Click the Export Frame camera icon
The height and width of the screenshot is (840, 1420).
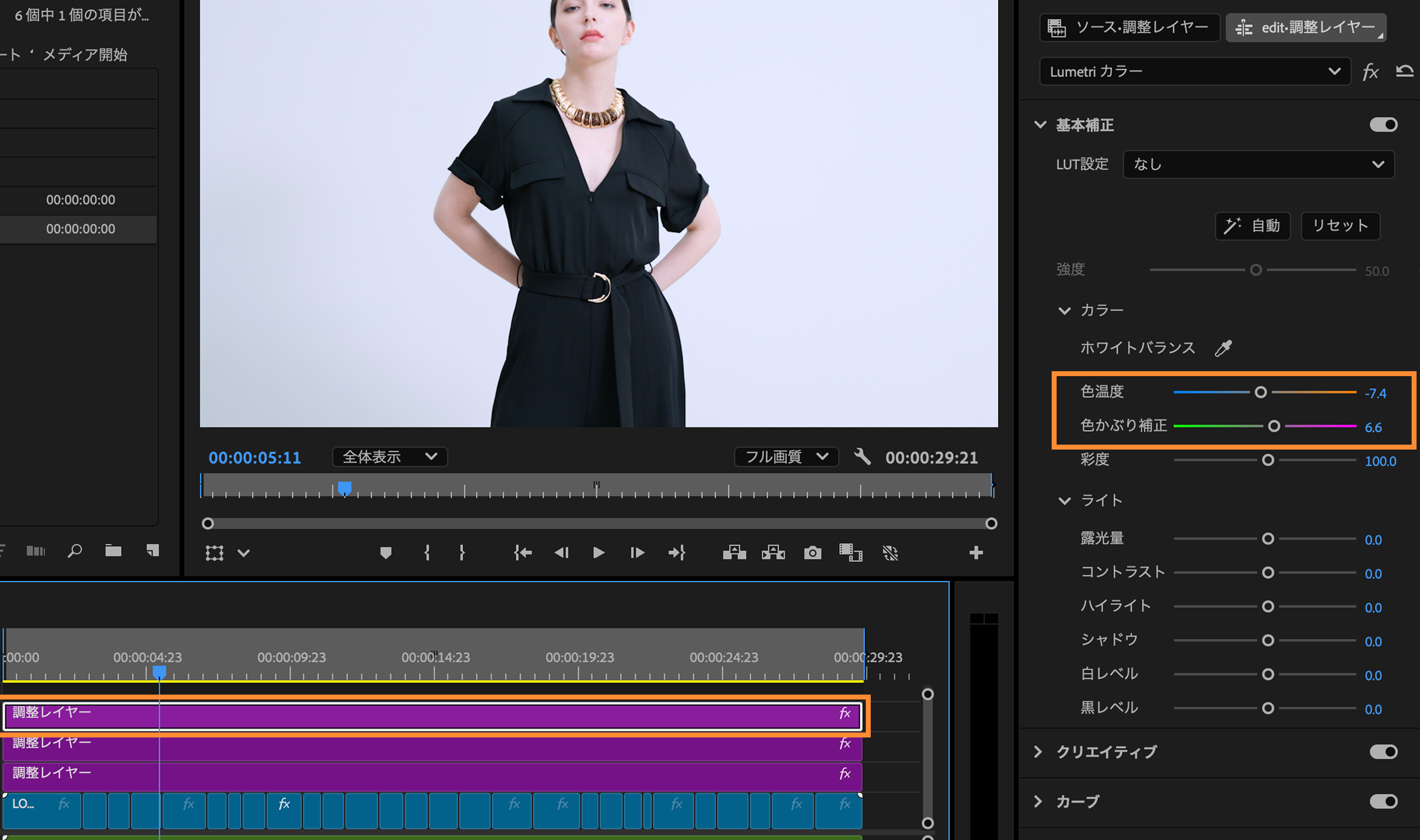(812, 553)
